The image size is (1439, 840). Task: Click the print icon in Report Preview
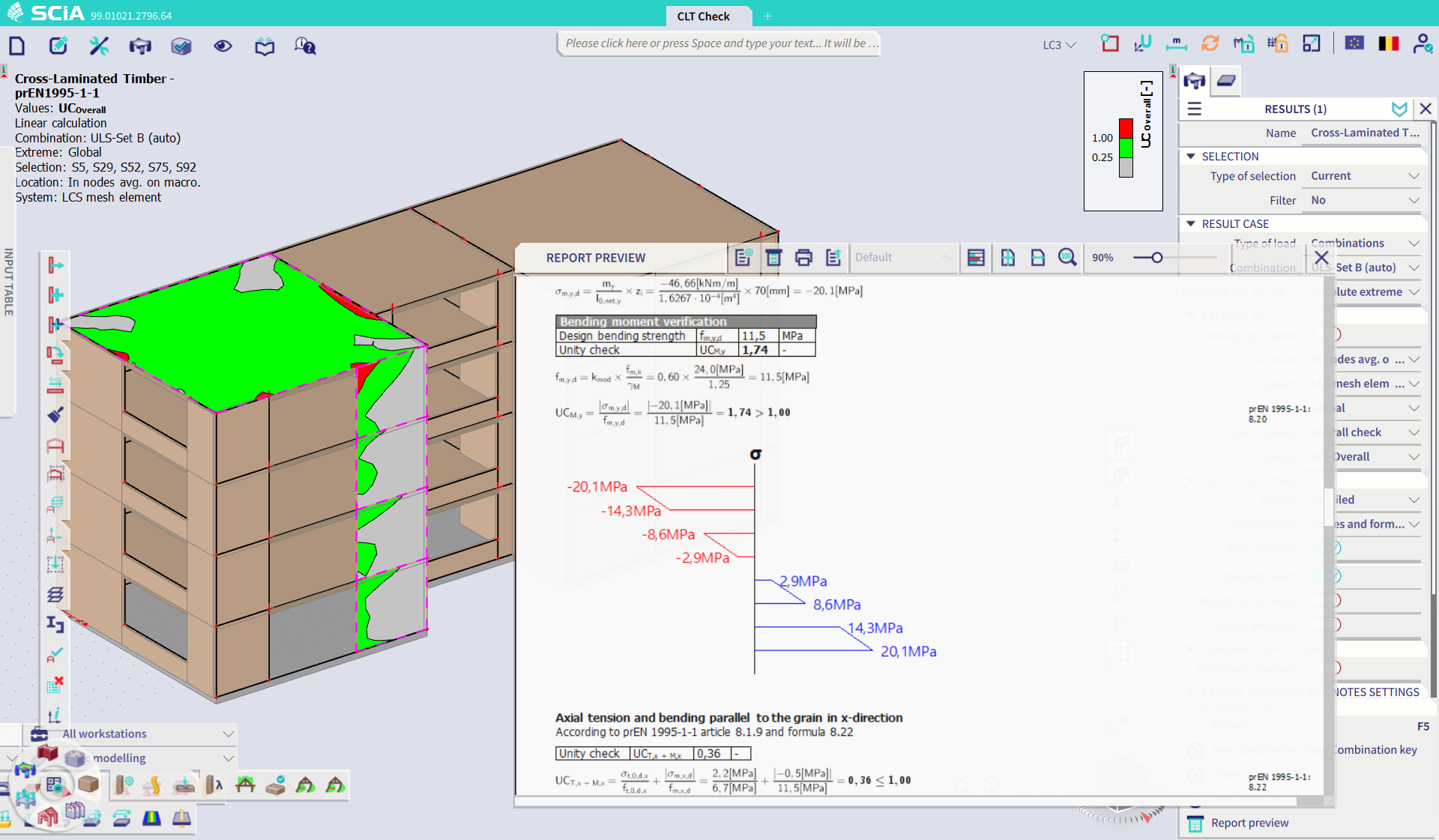coord(803,257)
